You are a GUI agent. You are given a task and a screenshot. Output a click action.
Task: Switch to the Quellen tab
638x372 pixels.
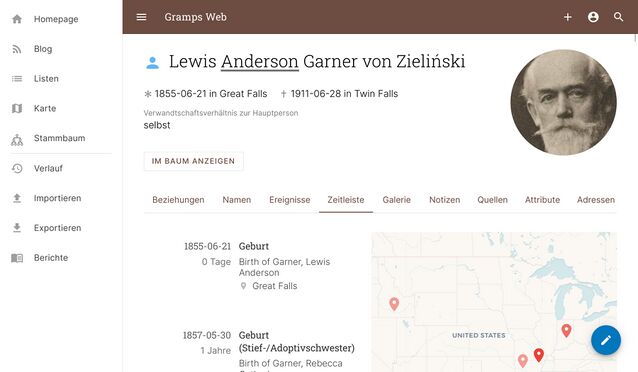click(492, 200)
